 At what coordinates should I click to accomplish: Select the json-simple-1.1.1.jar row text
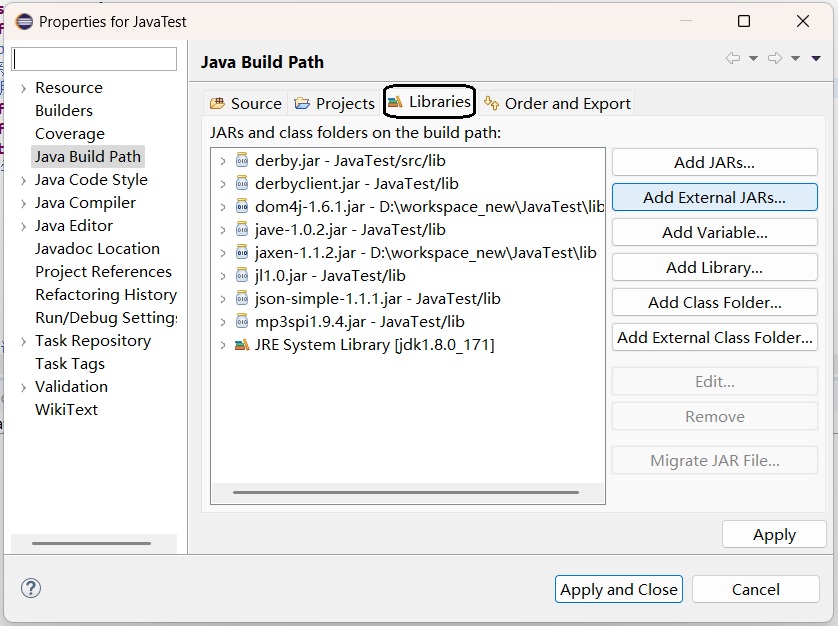[377, 298]
